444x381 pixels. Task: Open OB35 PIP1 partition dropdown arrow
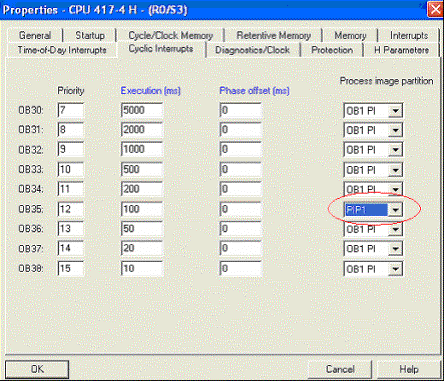pos(395,210)
